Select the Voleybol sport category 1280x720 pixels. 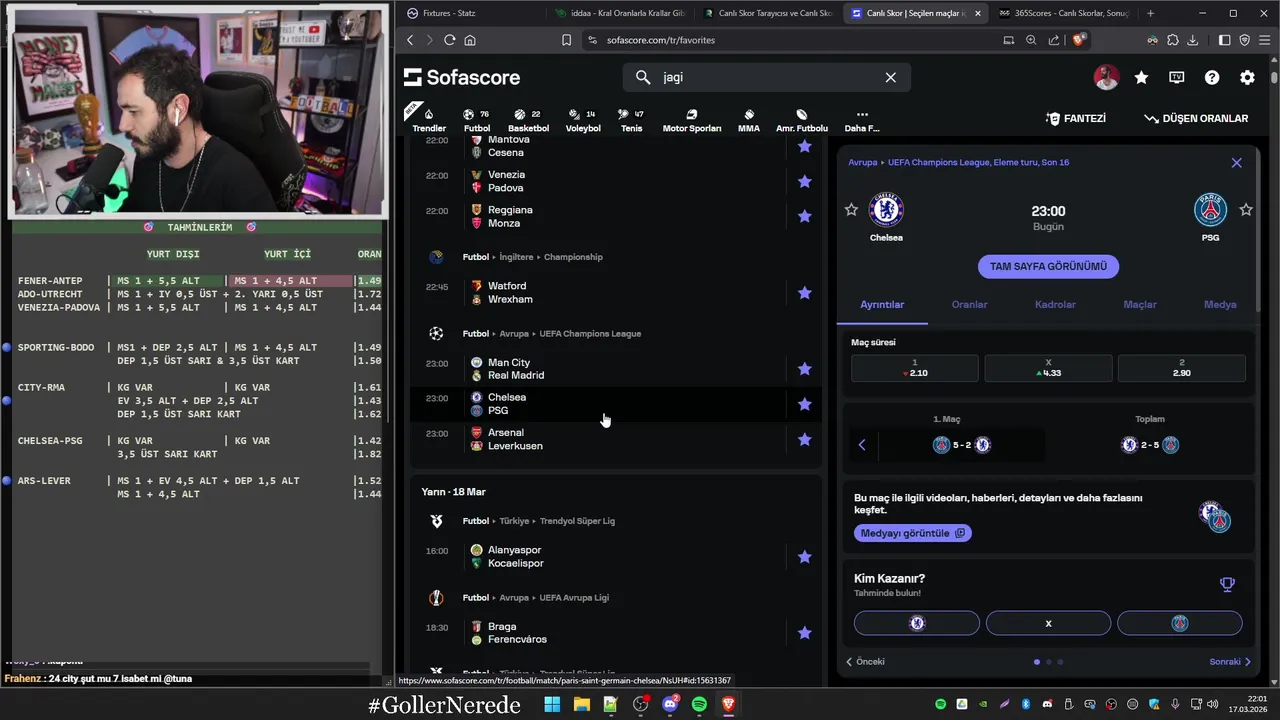point(583,120)
